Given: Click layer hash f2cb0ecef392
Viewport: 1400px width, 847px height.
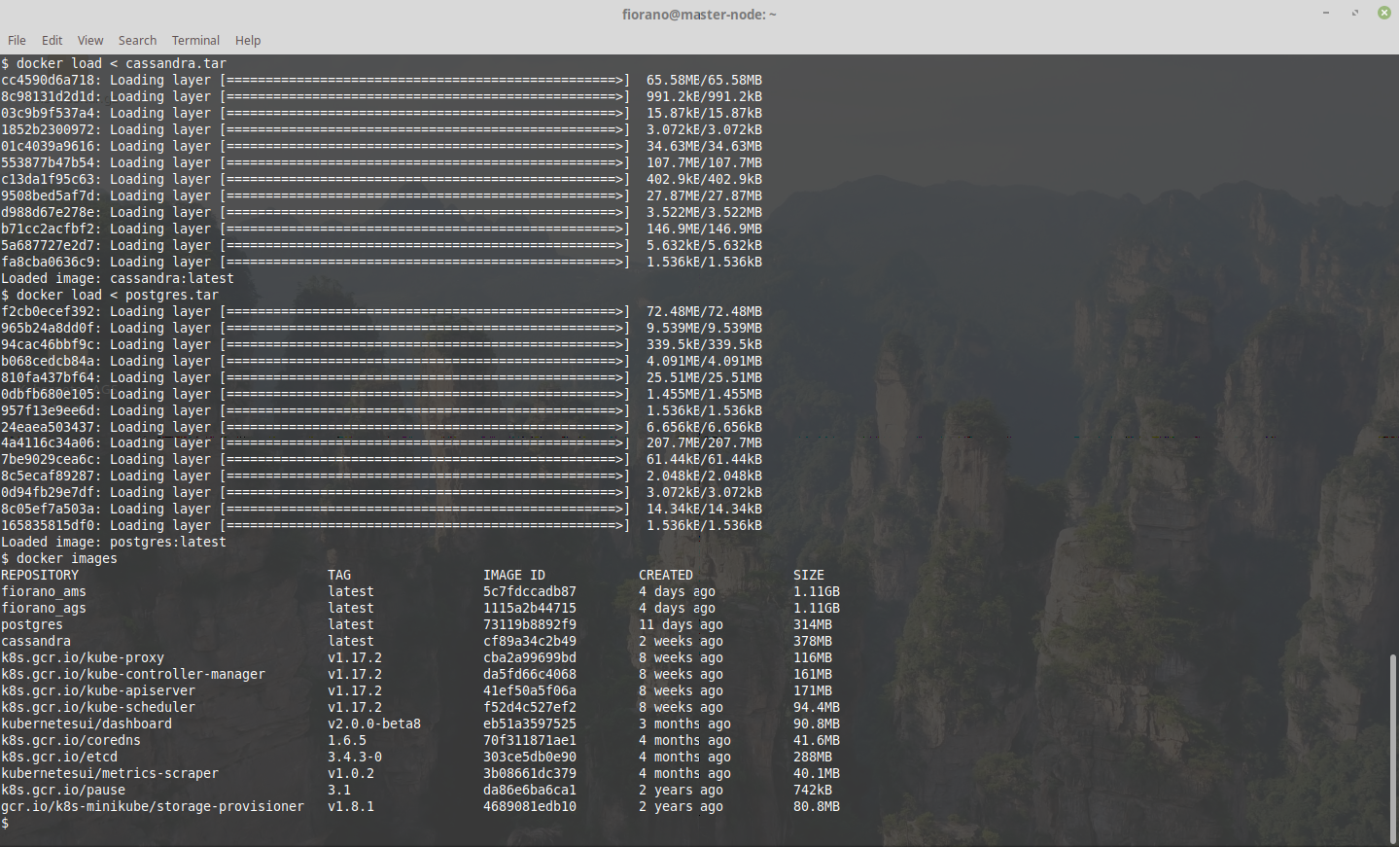Looking at the screenshot, I should 48,311.
